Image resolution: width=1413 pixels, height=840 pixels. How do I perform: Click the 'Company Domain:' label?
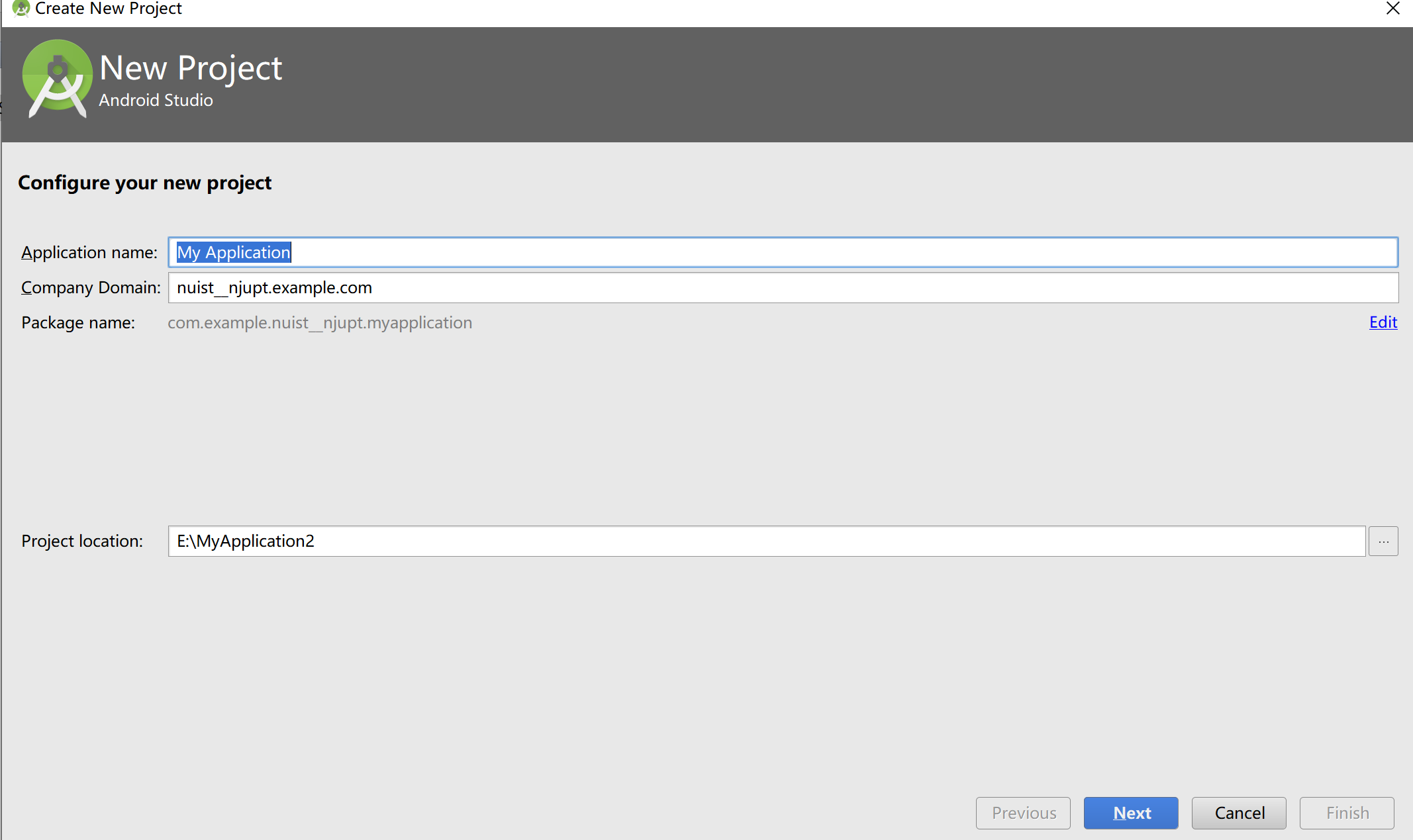point(91,288)
